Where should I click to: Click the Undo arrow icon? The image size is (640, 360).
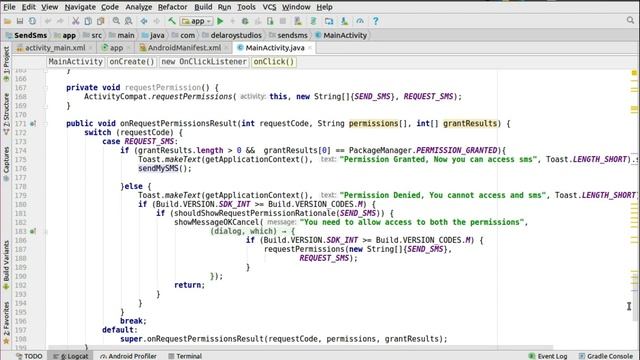48,21
